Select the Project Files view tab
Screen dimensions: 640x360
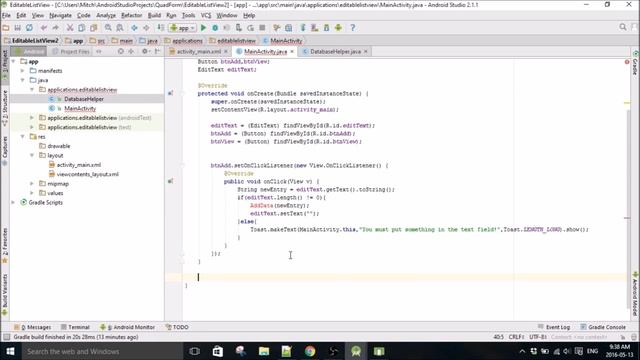pos(71,51)
